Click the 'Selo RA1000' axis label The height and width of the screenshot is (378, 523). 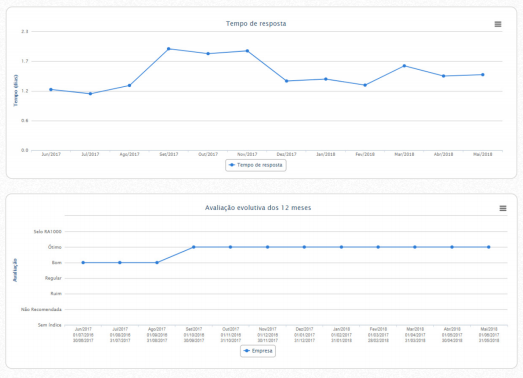pyautogui.click(x=47, y=232)
